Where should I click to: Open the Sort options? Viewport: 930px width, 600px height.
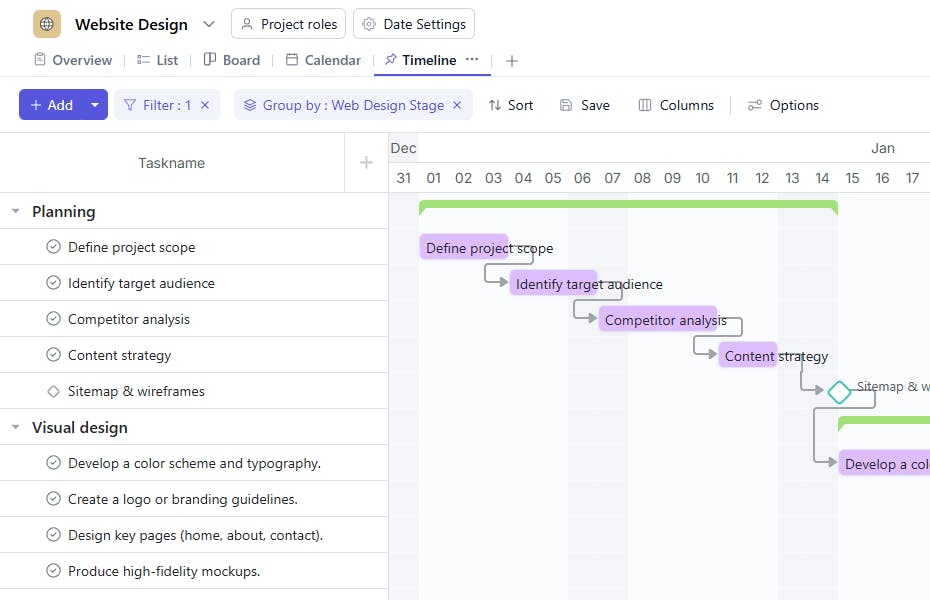[x=510, y=105]
